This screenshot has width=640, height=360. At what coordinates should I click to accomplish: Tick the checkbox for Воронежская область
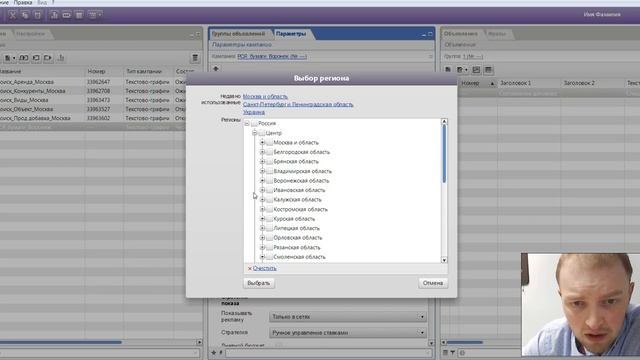(x=269, y=180)
